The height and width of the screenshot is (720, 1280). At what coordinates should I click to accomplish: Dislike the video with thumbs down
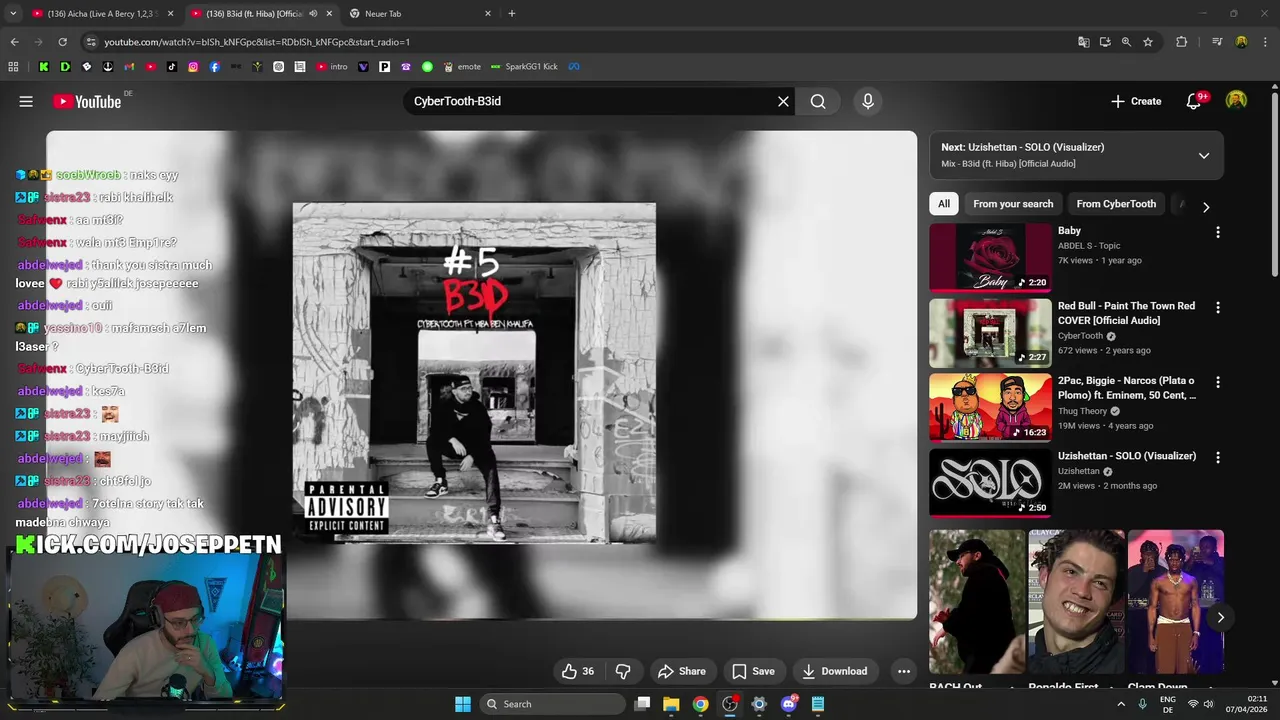coord(623,671)
